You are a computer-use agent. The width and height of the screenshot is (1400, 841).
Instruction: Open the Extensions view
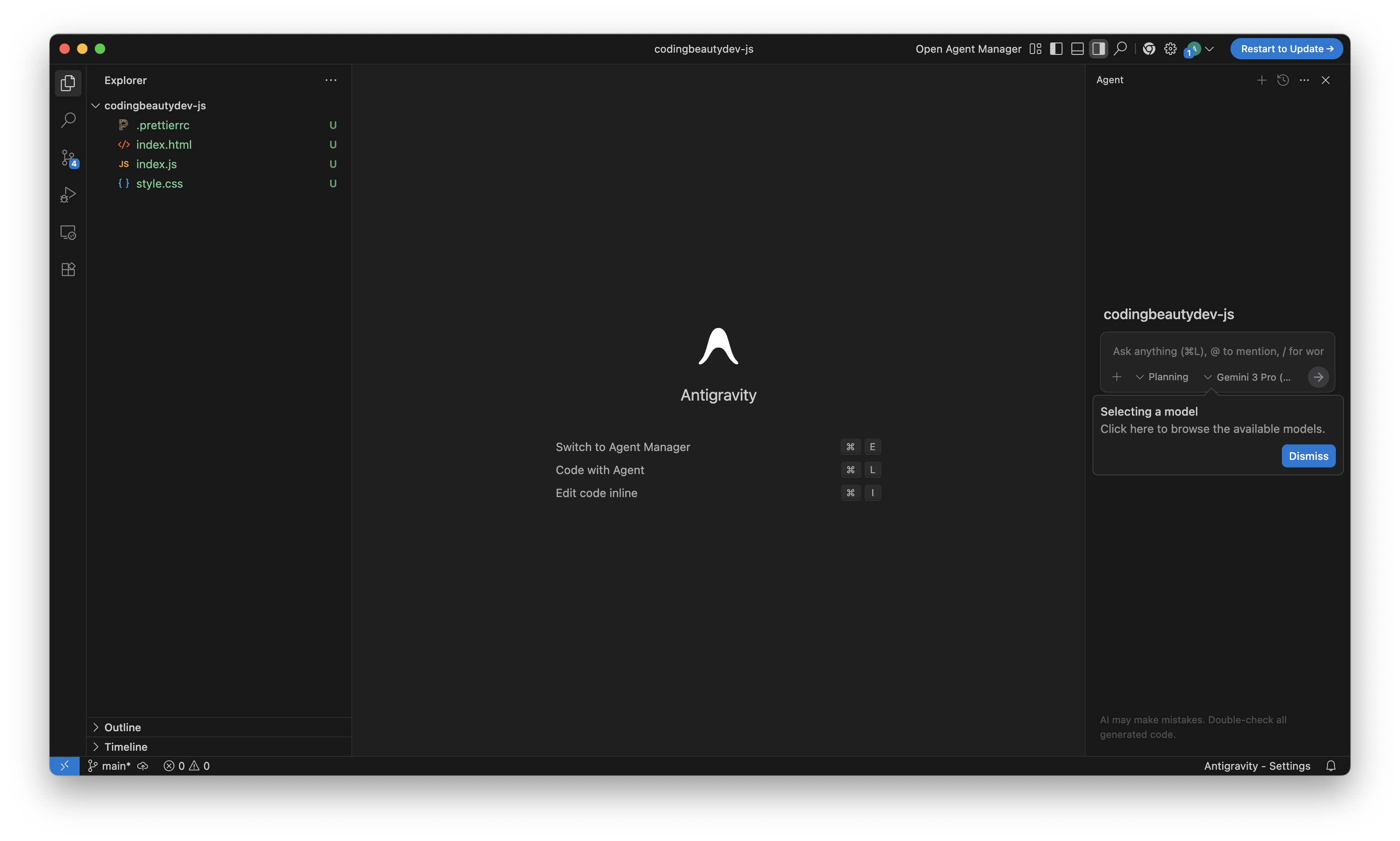coord(68,269)
